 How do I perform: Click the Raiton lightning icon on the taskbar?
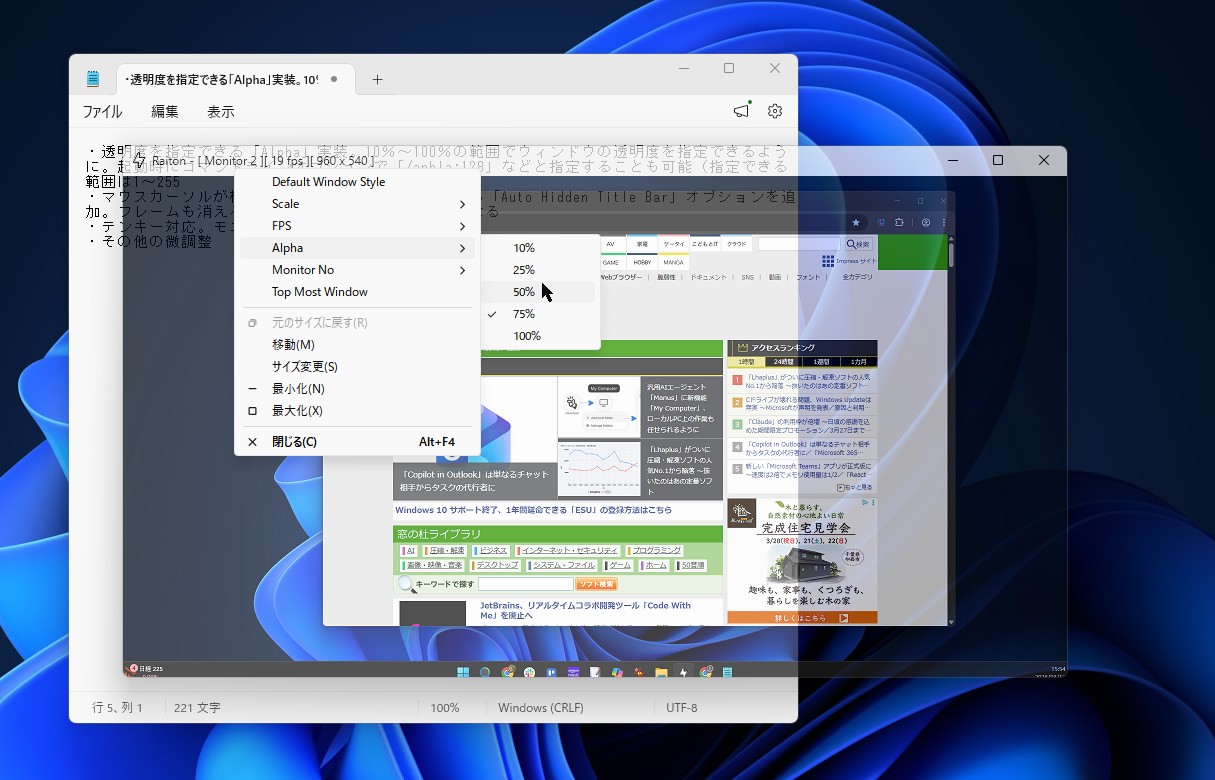tap(684, 672)
